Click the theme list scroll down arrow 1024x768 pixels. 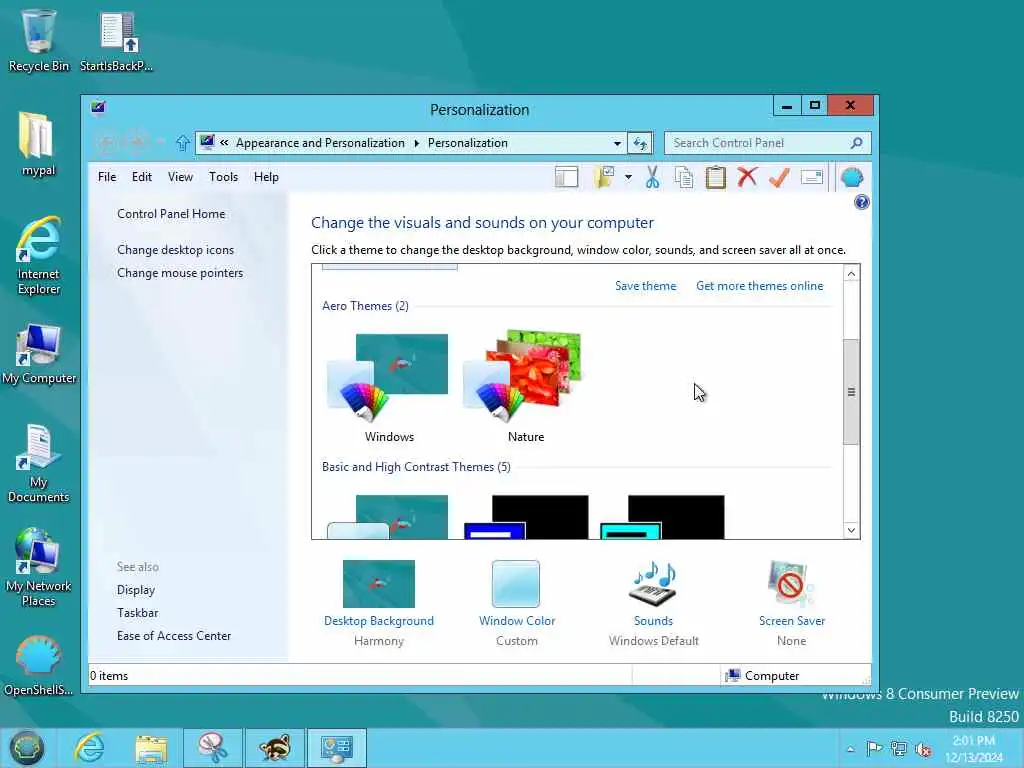851,530
